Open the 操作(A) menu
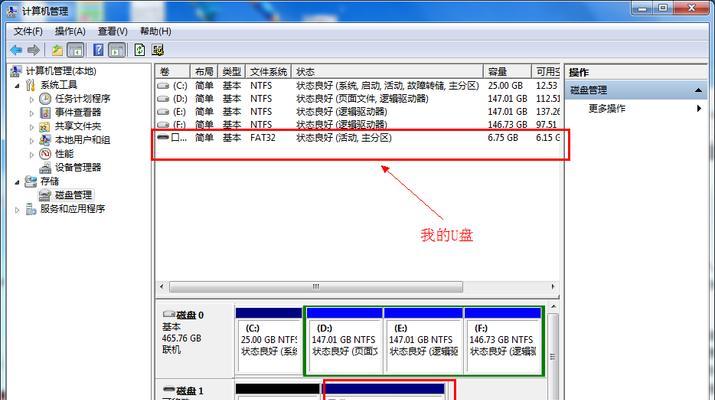 coord(70,31)
